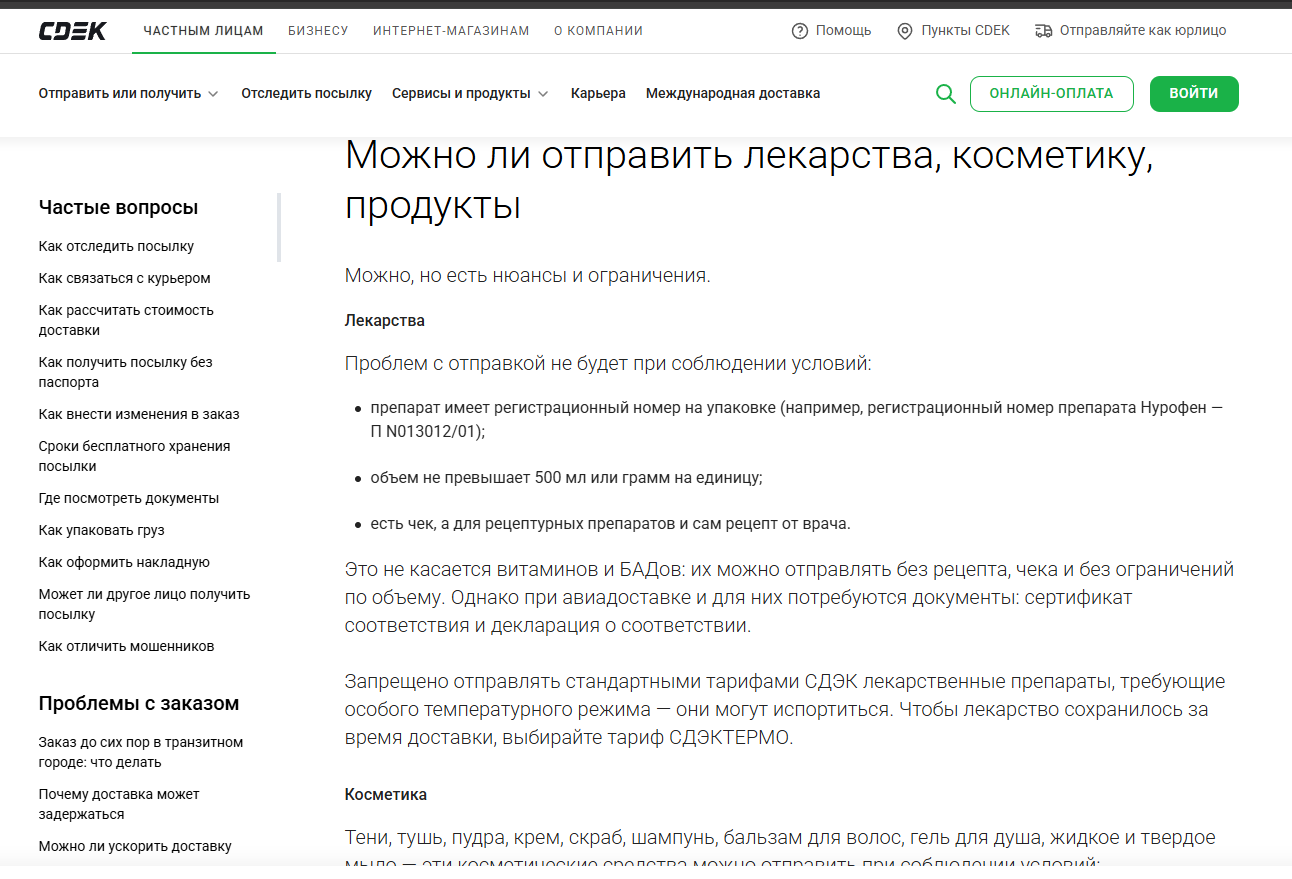Click 'Проблем с отправкой не будет' sentence

608,364
